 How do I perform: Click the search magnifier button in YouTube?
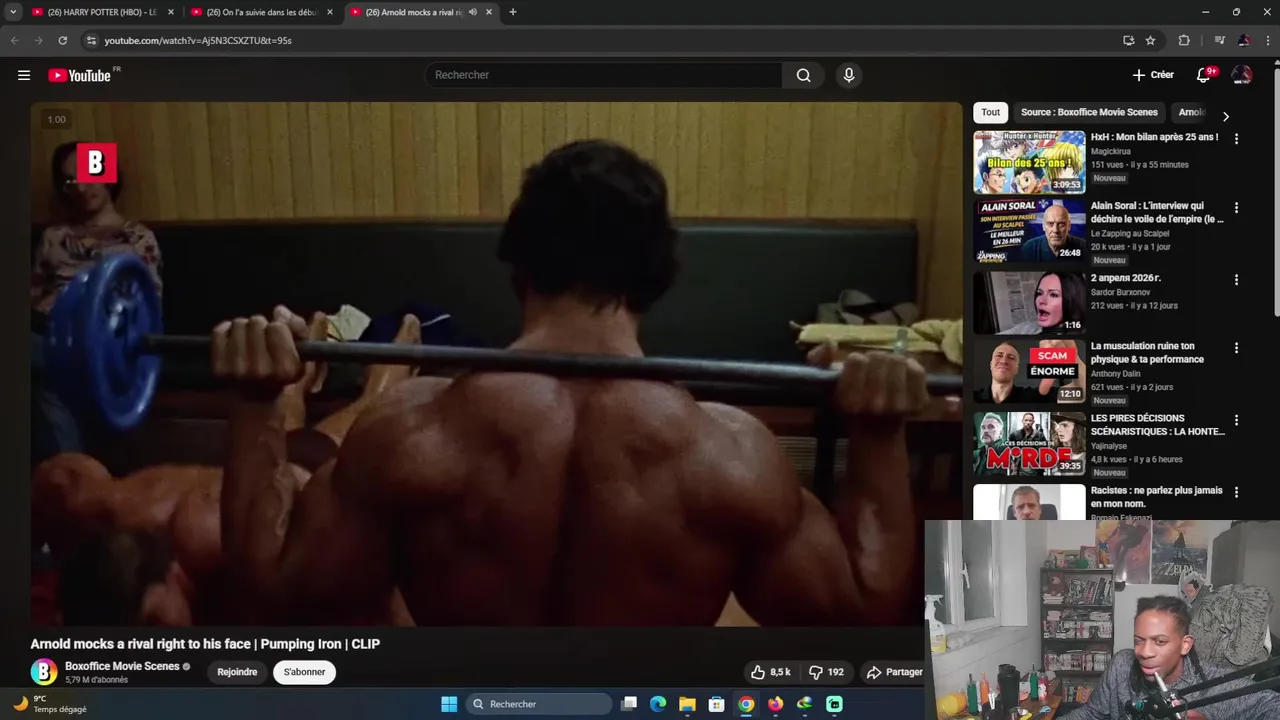(x=803, y=75)
